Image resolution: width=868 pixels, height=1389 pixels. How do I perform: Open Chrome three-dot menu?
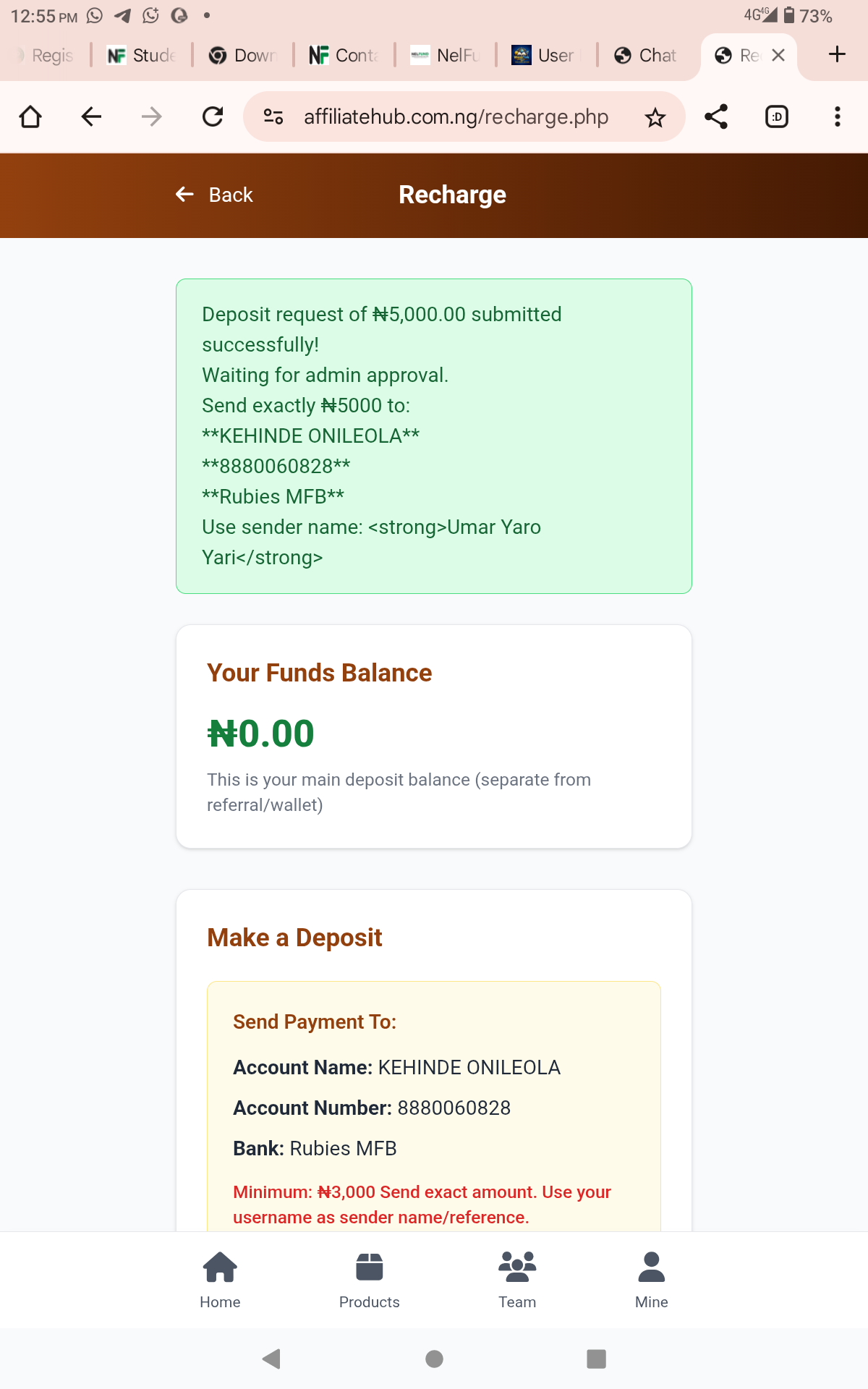coord(837,116)
